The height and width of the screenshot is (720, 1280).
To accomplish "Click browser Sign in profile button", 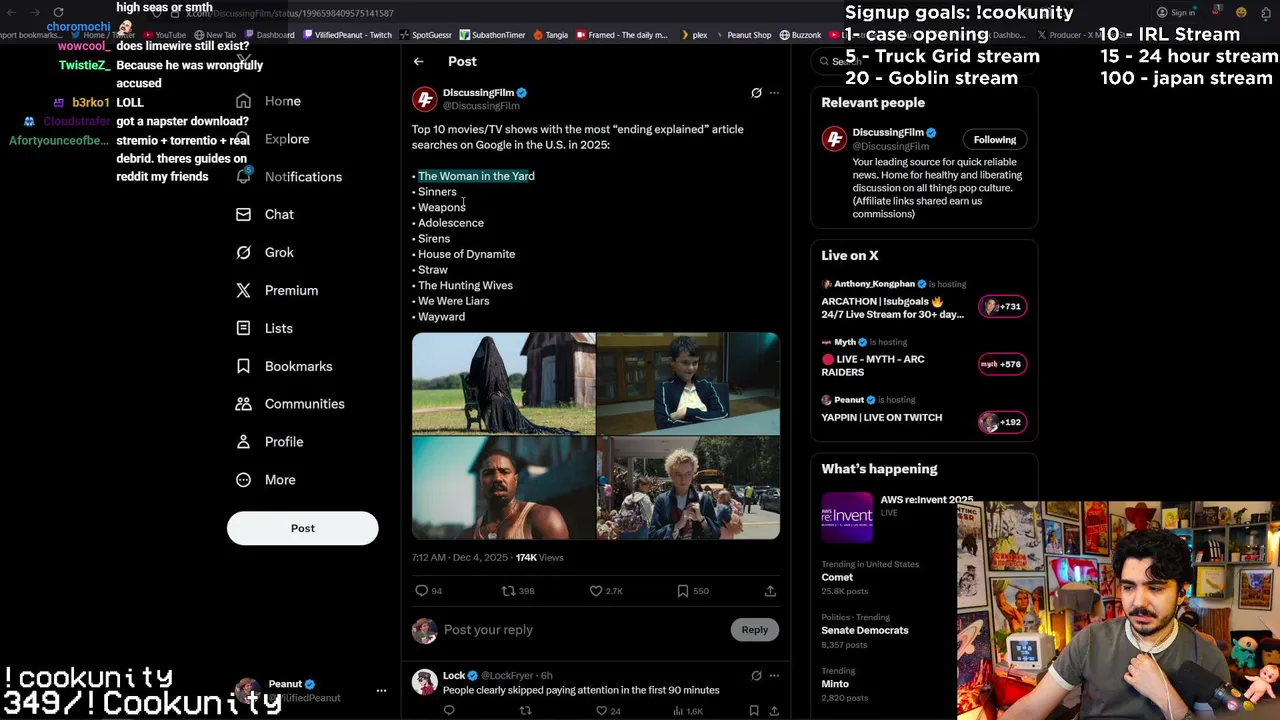I will (1176, 13).
